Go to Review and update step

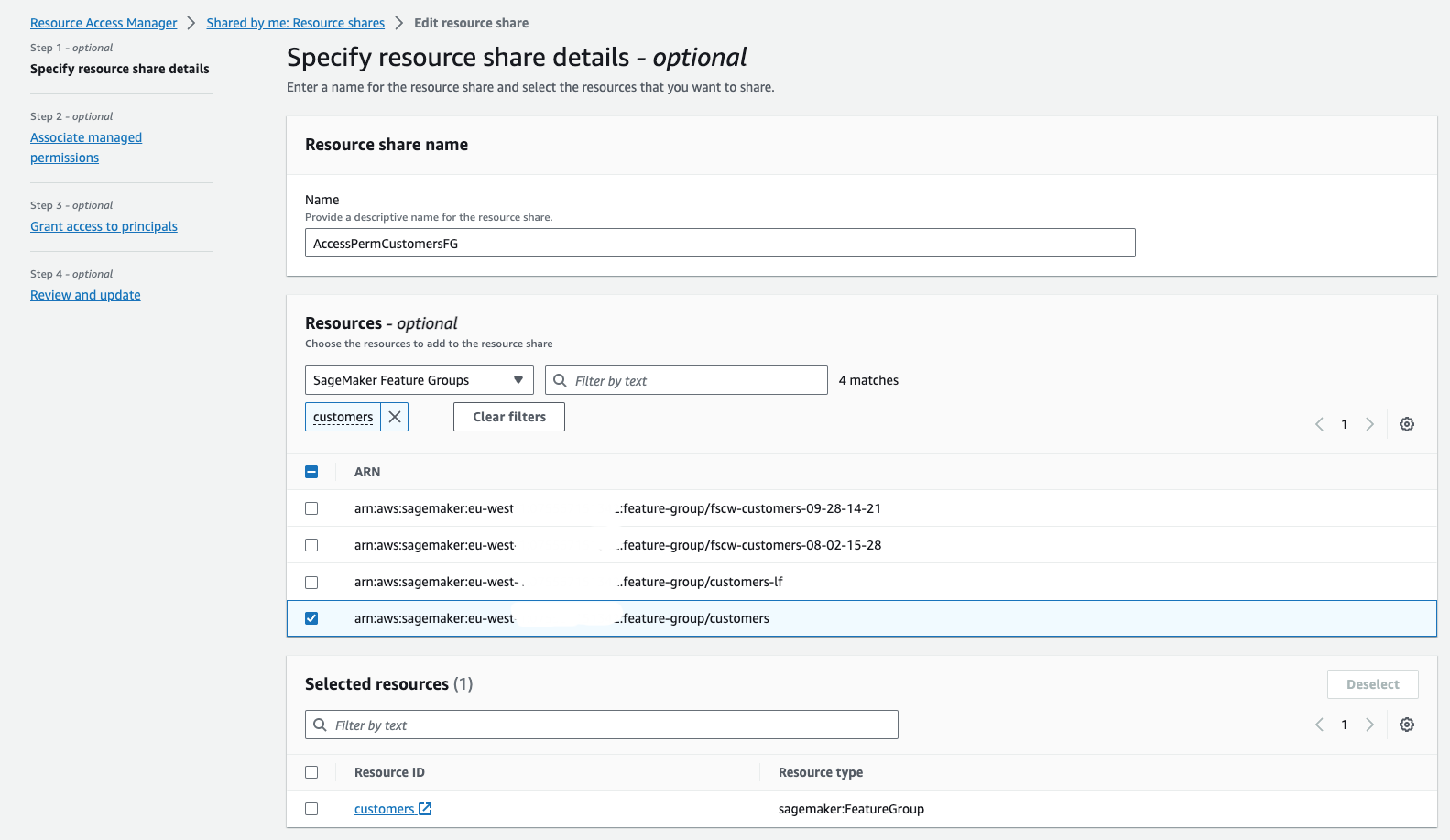tap(85, 295)
